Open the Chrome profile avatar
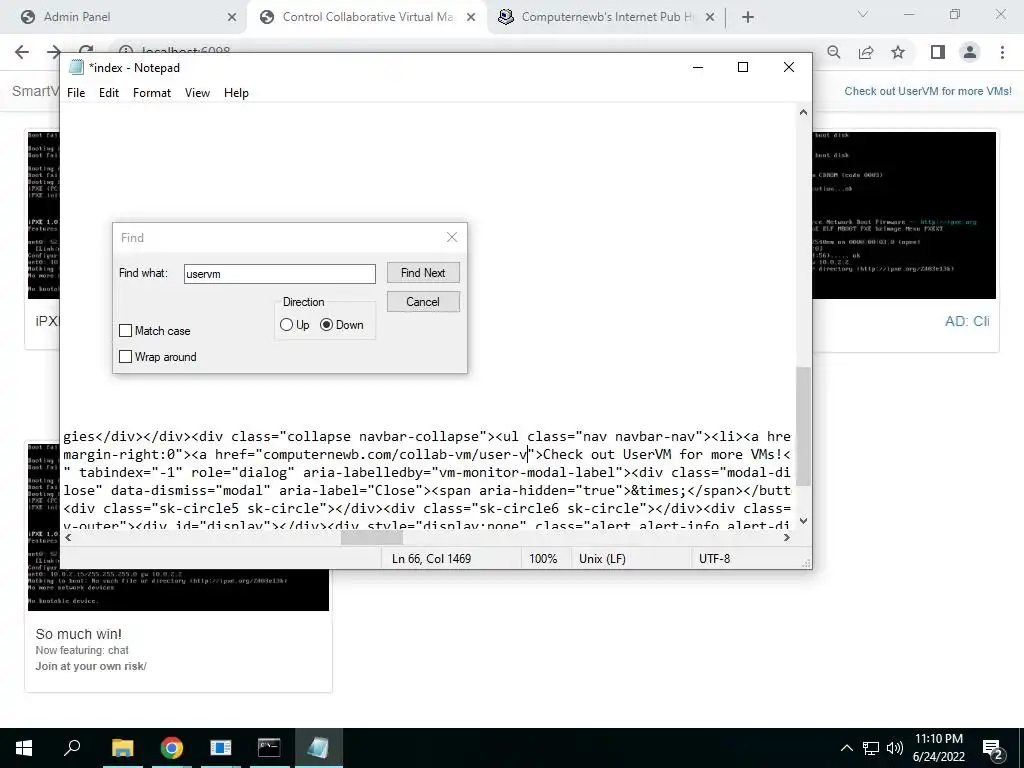 pyautogui.click(x=970, y=52)
